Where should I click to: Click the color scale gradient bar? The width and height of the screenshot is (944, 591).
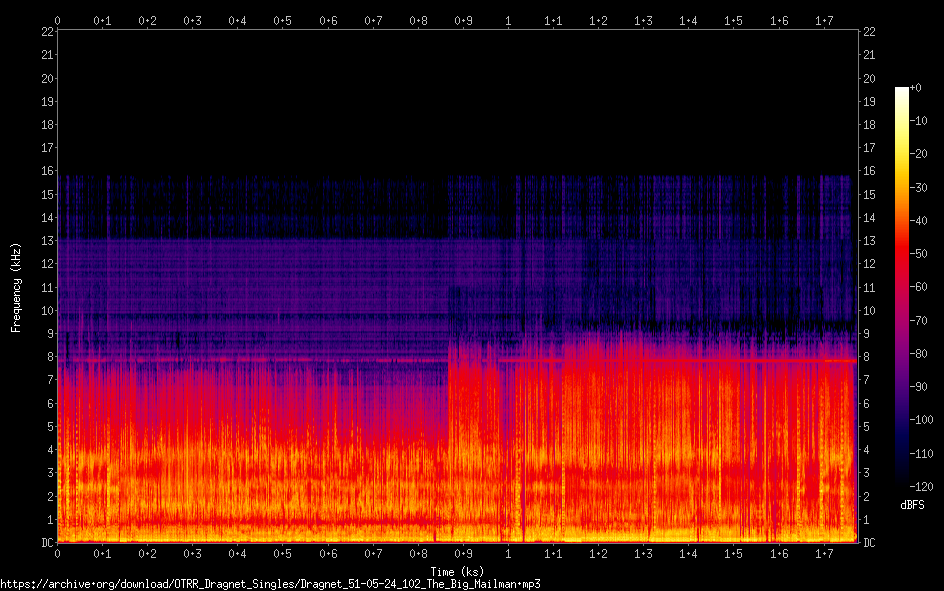(x=902, y=290)
